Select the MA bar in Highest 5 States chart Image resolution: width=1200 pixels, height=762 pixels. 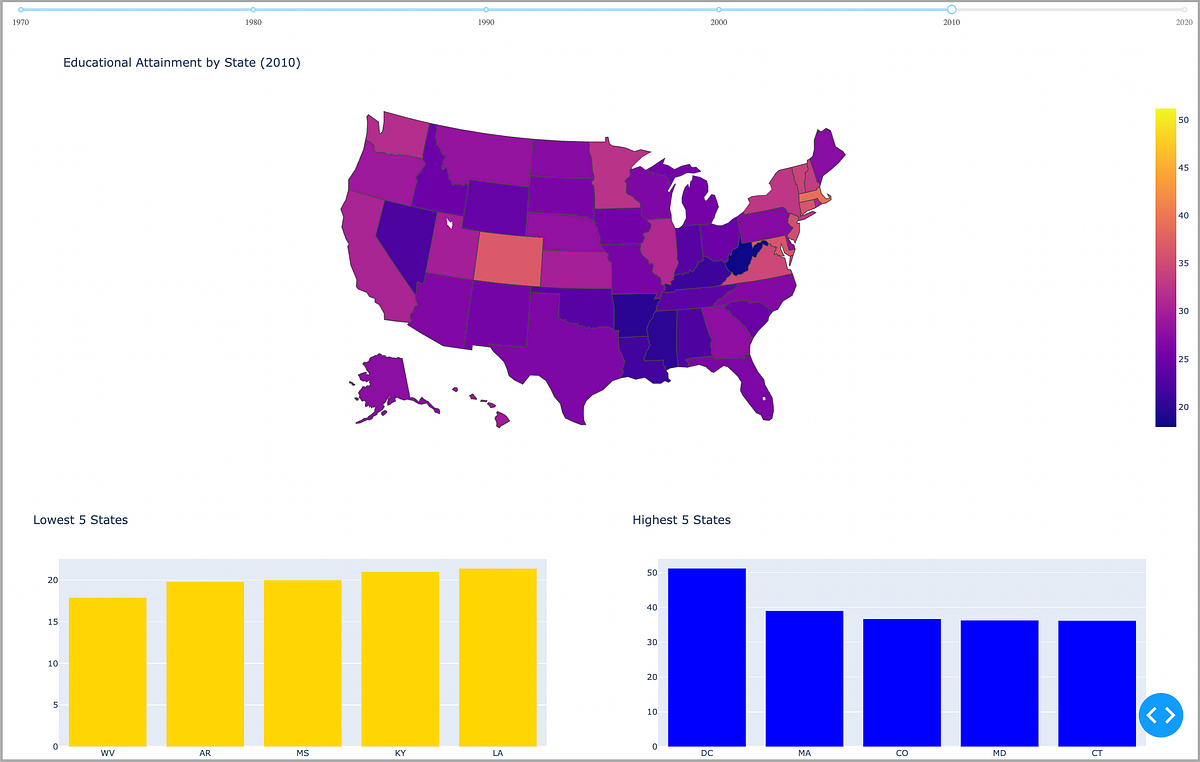click(x=804, y=678)
